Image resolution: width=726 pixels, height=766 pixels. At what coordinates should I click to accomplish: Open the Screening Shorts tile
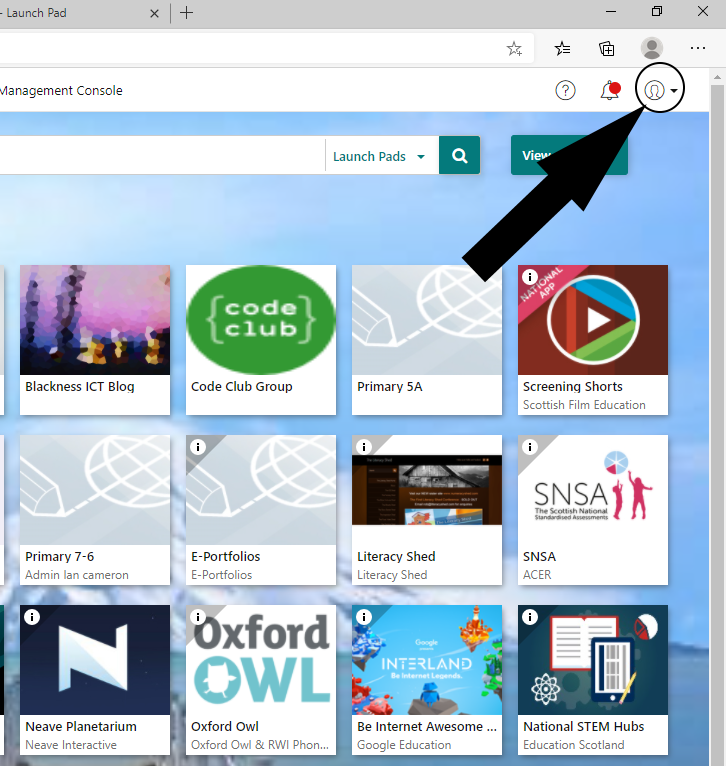593,340
